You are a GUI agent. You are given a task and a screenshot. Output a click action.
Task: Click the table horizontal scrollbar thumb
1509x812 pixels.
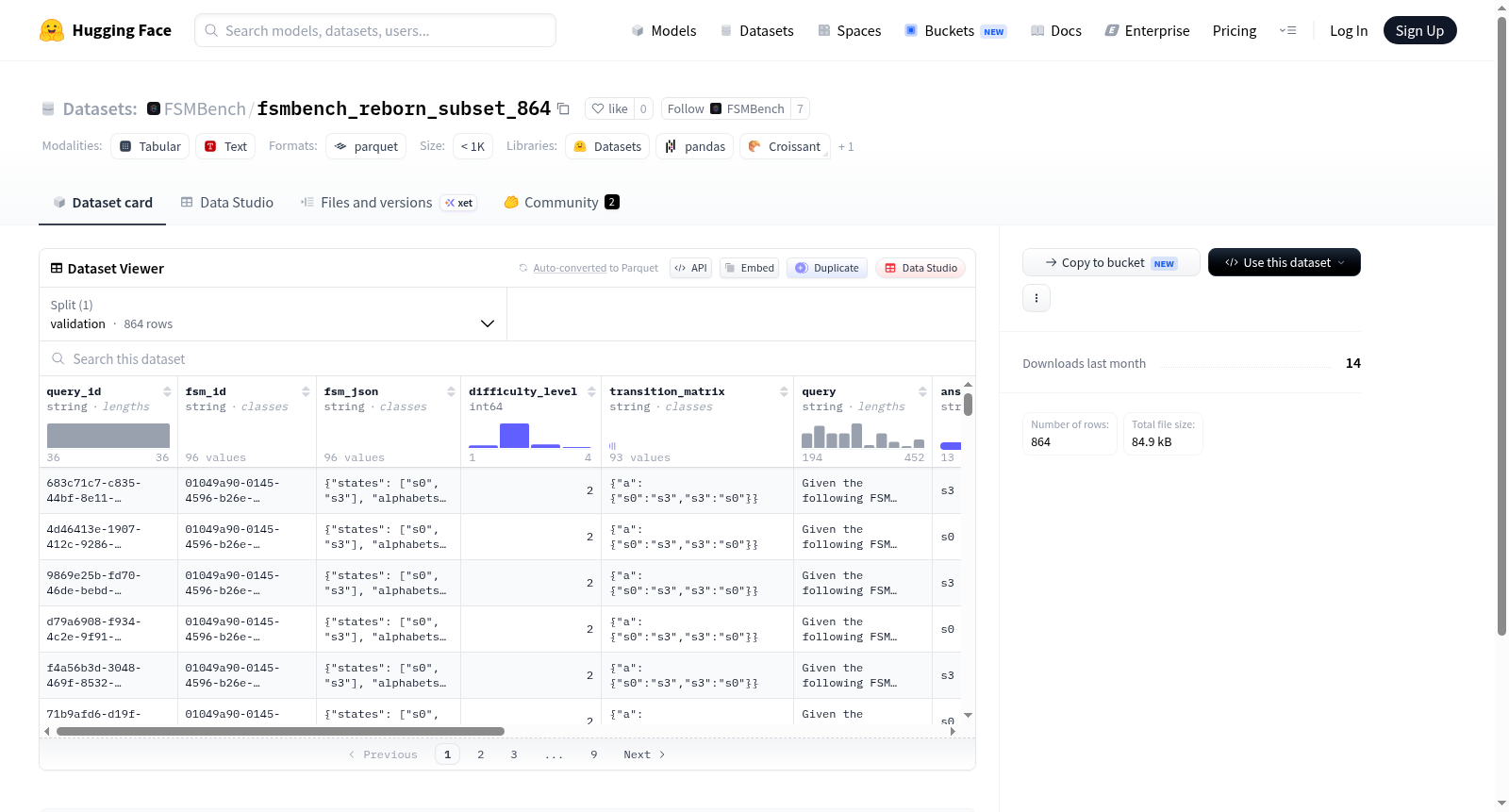(x=280, y=731)
